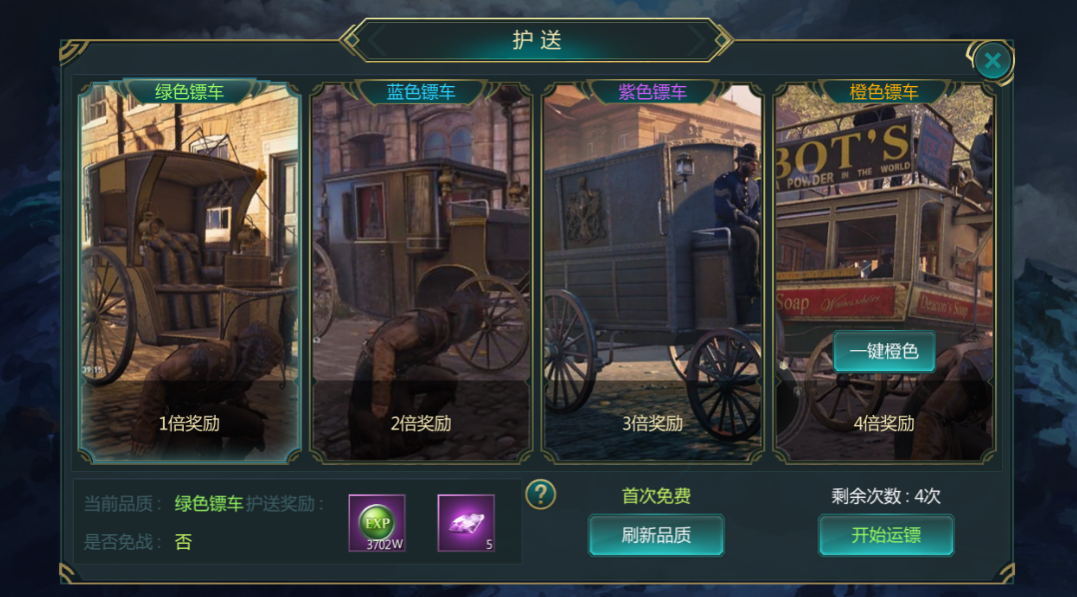Click the 蓝色镖车 title label
The image size is (1077, 597).
point(421,92)
